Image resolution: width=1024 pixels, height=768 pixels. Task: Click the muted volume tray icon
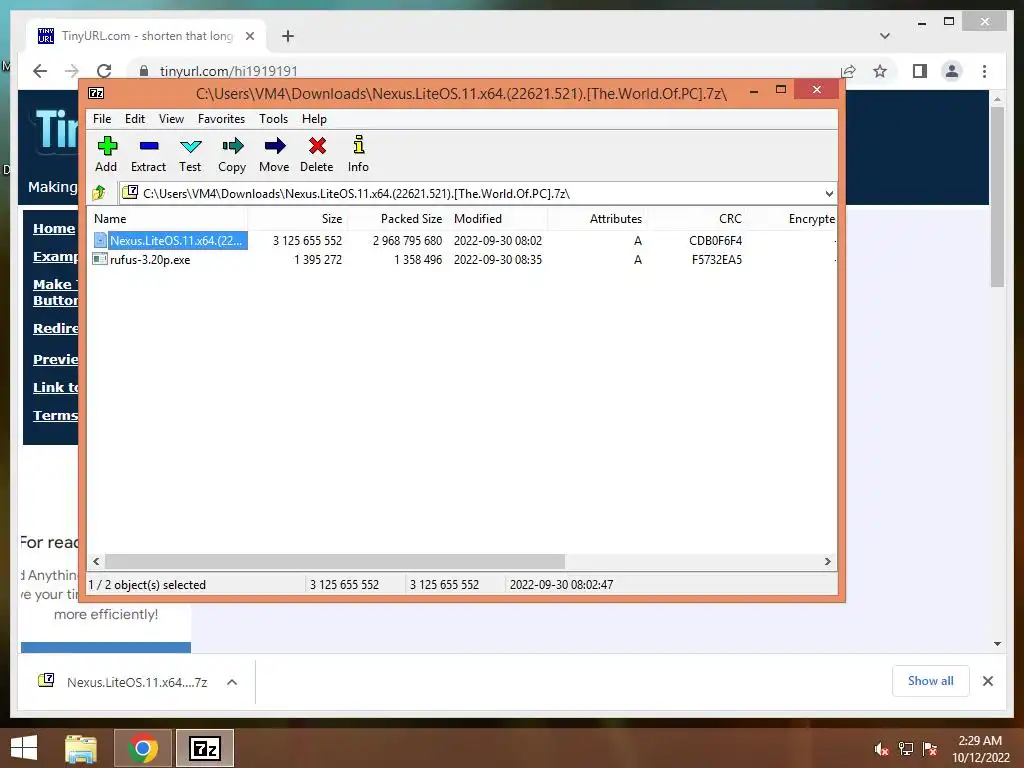pyautogui.click(x=881, y=749)
